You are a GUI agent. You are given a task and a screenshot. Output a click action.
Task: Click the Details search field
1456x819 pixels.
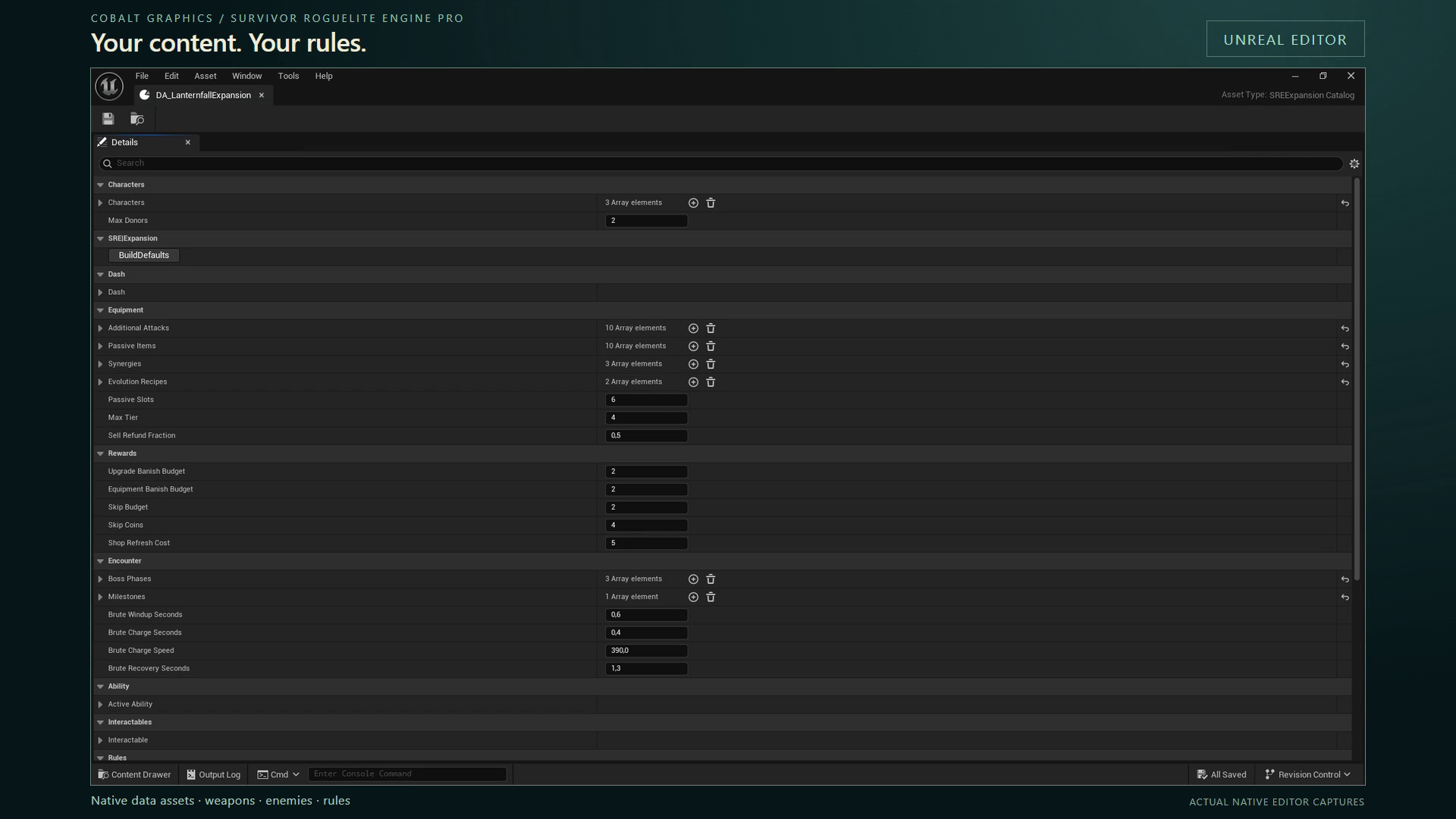point(721,164)
